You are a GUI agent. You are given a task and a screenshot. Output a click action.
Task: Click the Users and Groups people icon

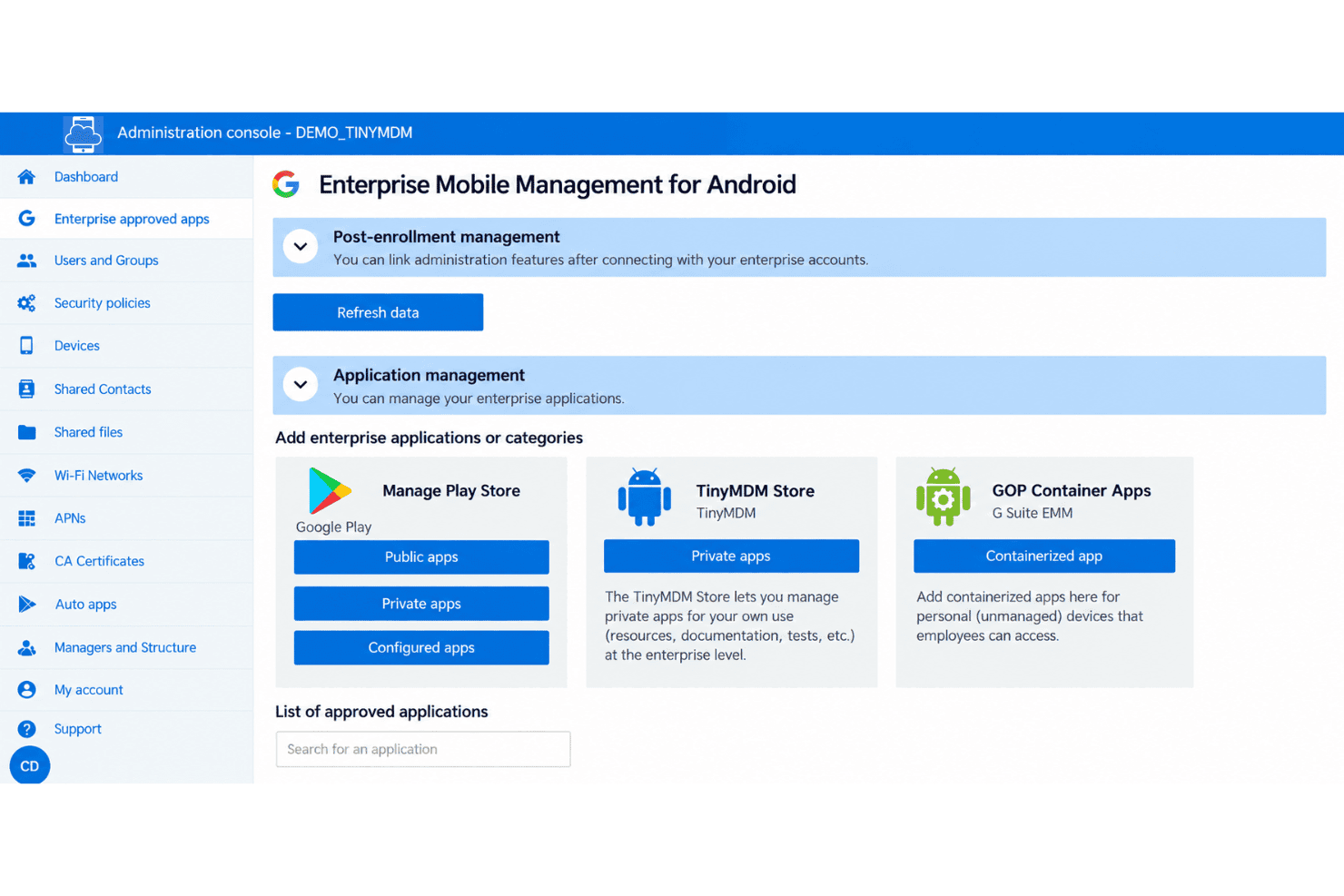[26, 261]
